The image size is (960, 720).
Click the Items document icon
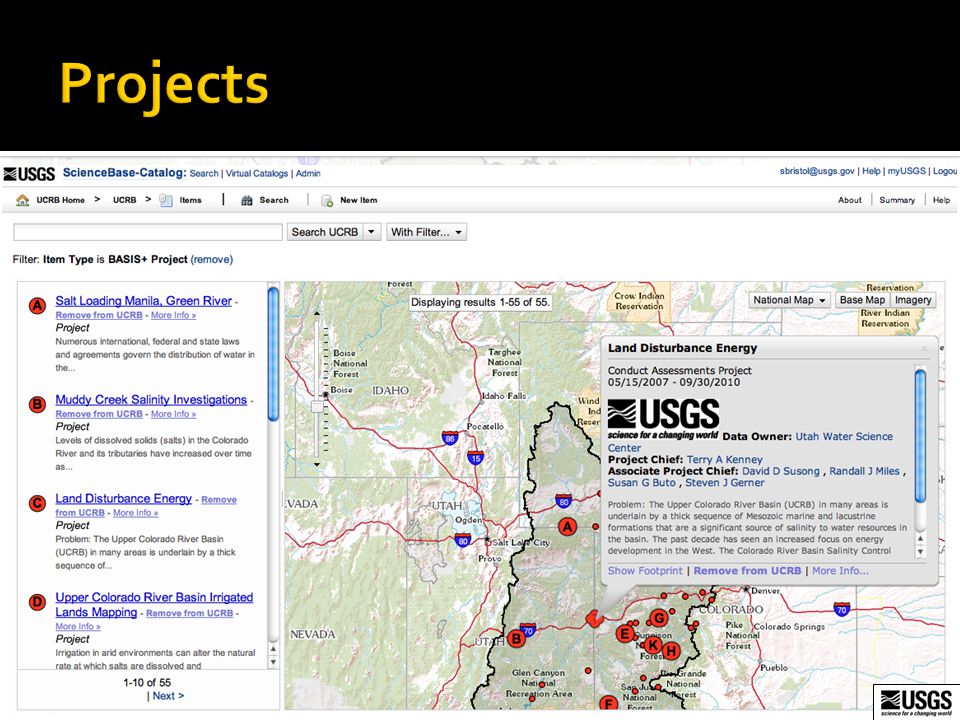(166, 200)
